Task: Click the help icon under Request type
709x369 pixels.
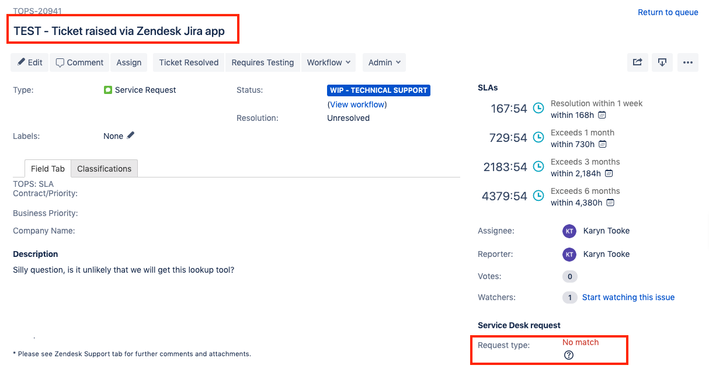Action: coord(569,355)
